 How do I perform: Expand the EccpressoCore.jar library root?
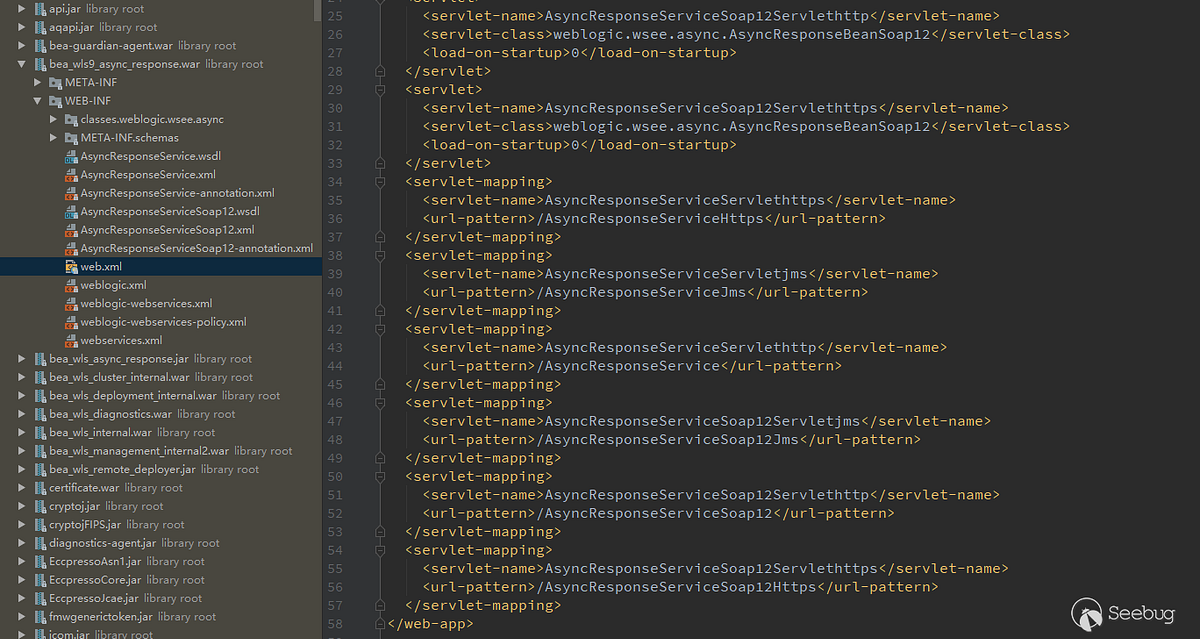pos(23,579)
